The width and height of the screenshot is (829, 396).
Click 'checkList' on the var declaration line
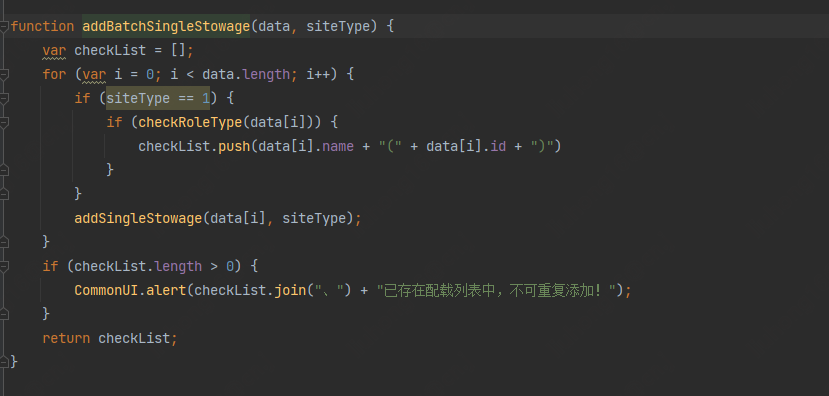pos(110,50)
